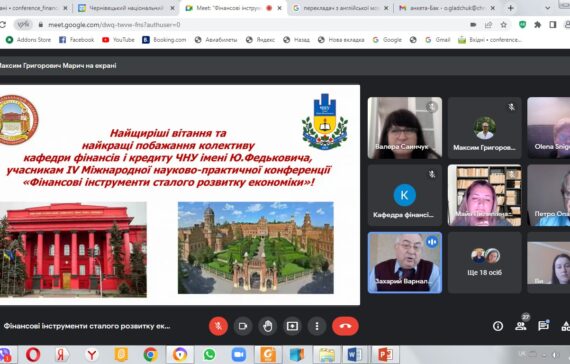
Task: Open Viber icon in the taskbar
Action: tap(4, 354)
